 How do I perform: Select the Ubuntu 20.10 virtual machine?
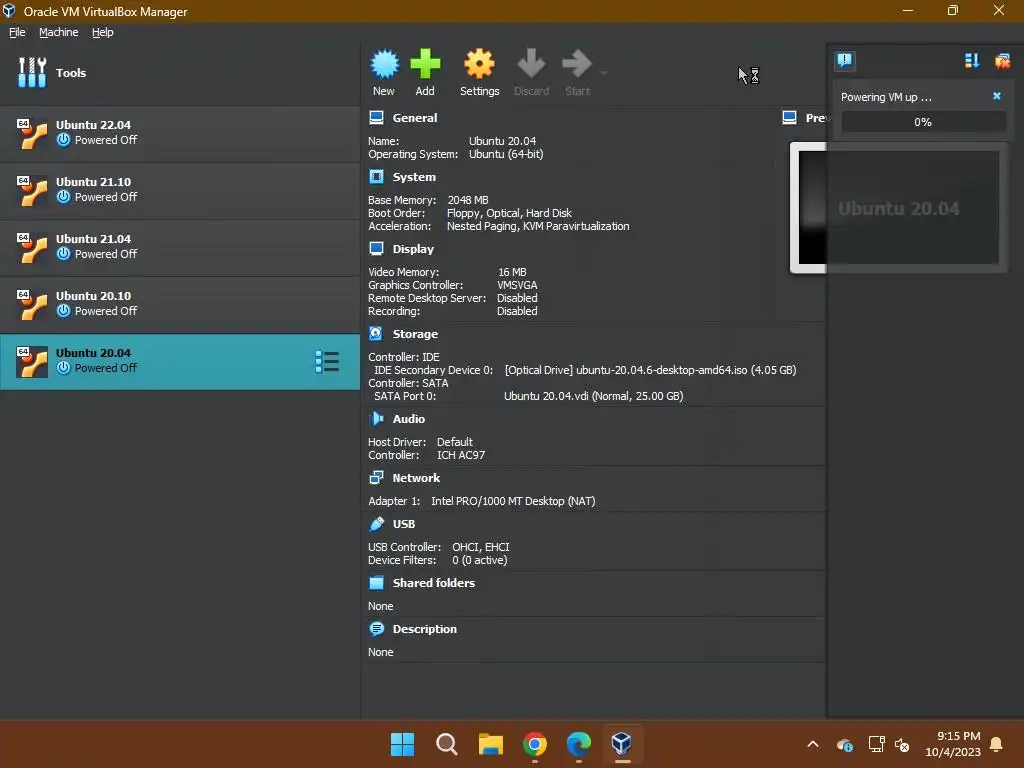coord(180,304)
